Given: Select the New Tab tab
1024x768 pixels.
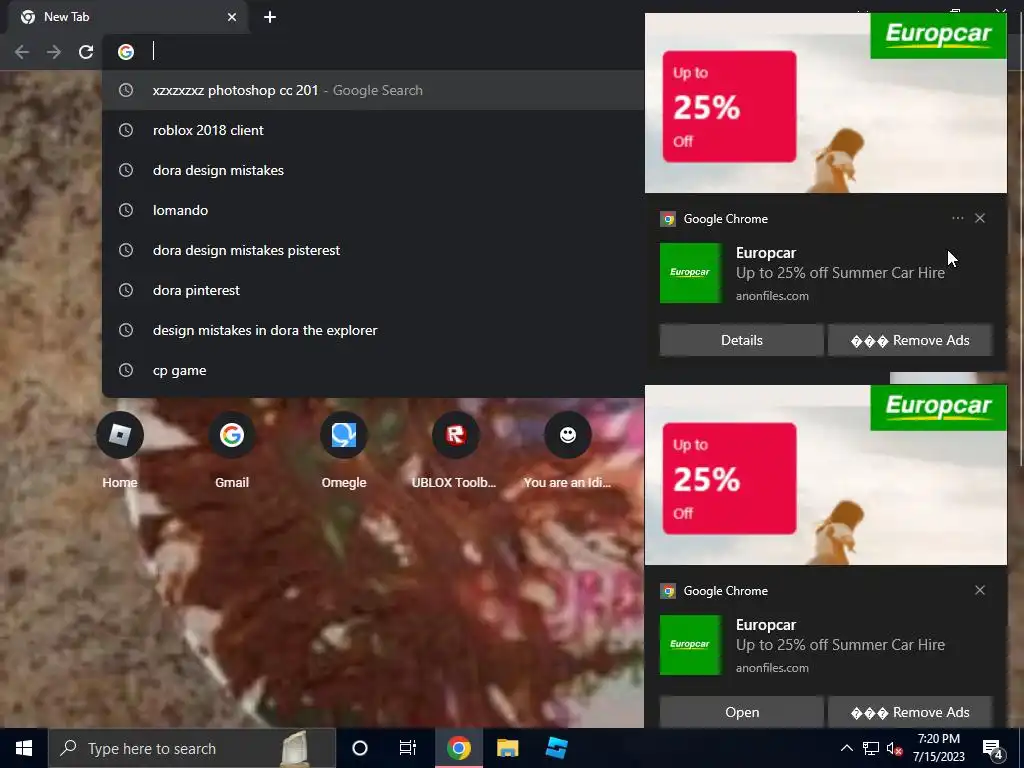Looking at the screenshot, I should [x=127, y=17].
